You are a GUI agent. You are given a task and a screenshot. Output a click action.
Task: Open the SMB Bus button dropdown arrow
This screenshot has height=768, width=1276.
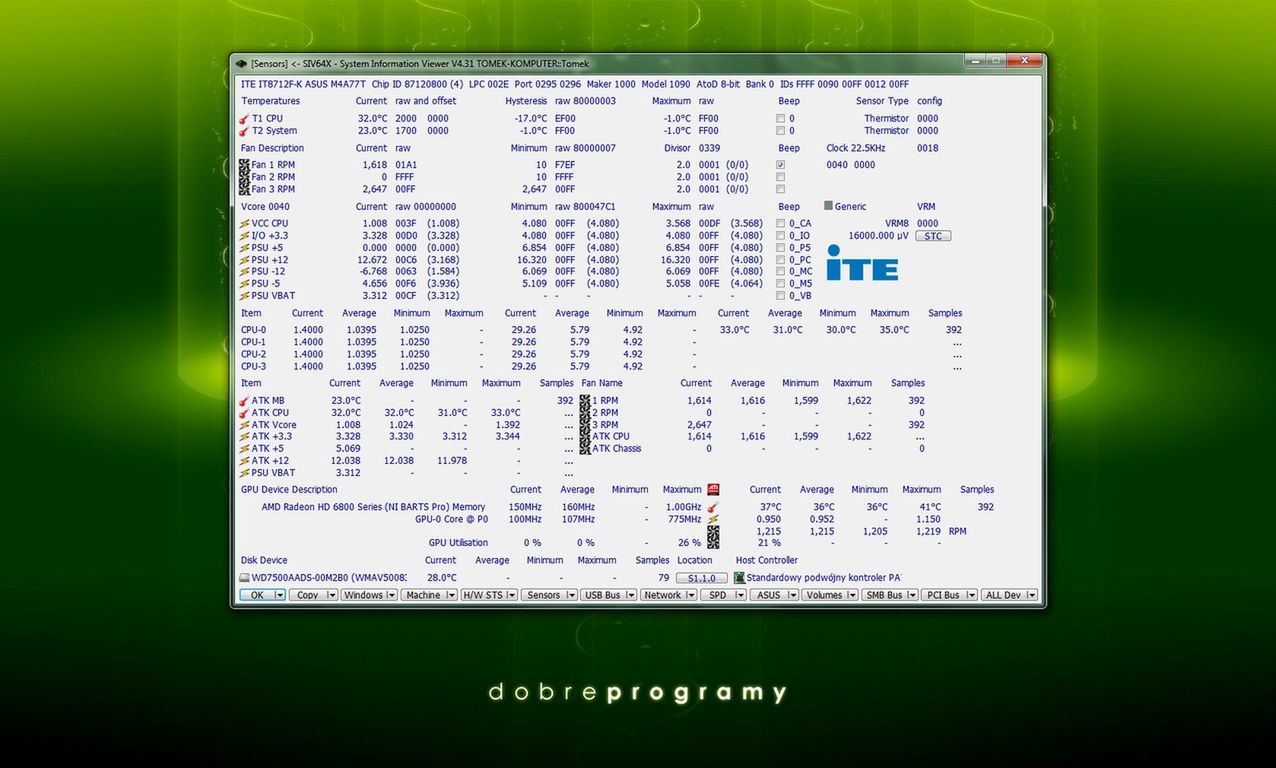[913, 595]
